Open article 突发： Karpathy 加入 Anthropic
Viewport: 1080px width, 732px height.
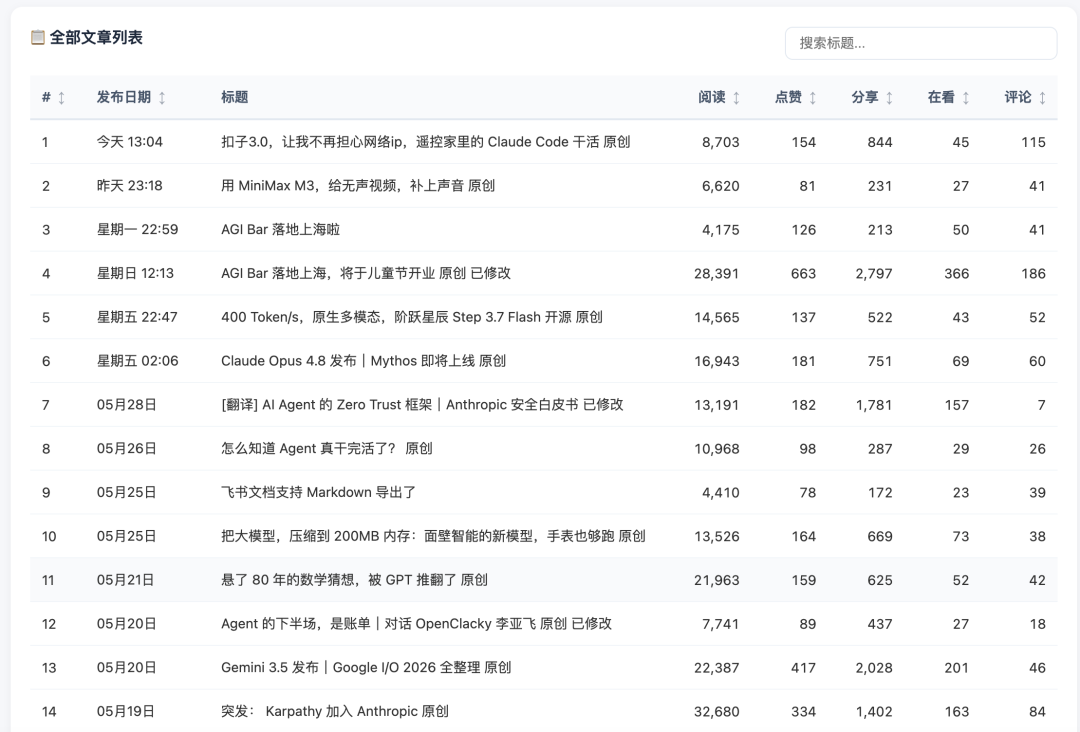click(335, 711)
